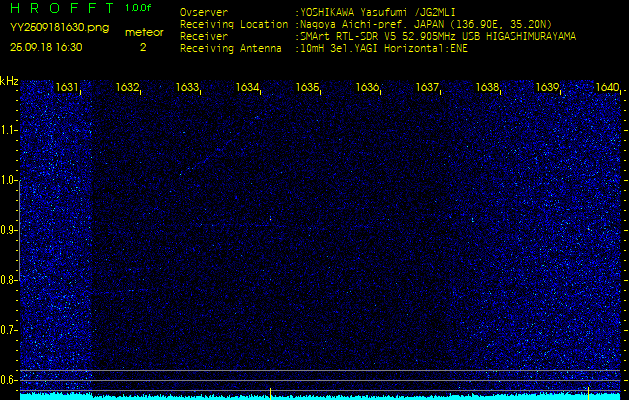Click the 1637 time axis label
The image size is (629, 400).
(427, 87)
